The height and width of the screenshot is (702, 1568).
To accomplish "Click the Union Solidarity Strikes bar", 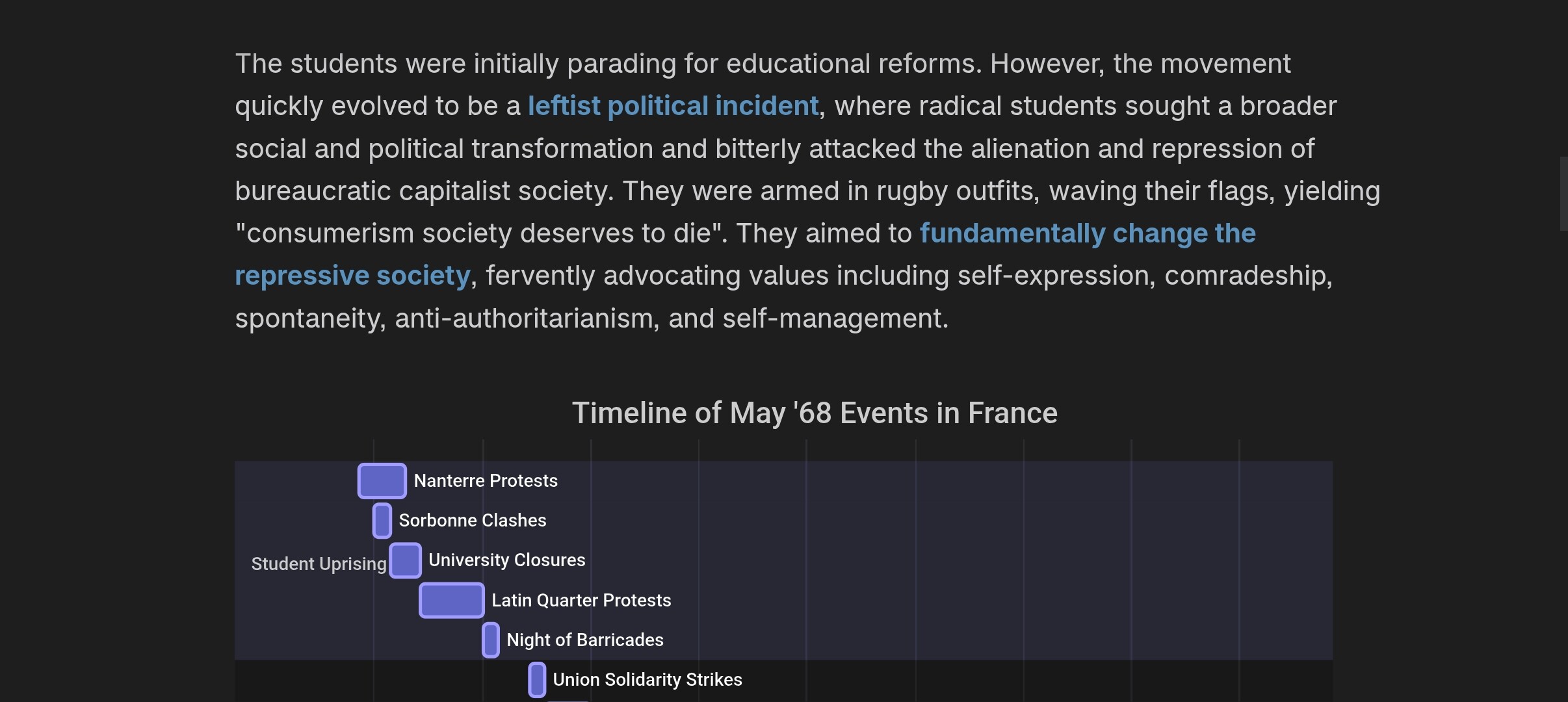I will [537, 680].
